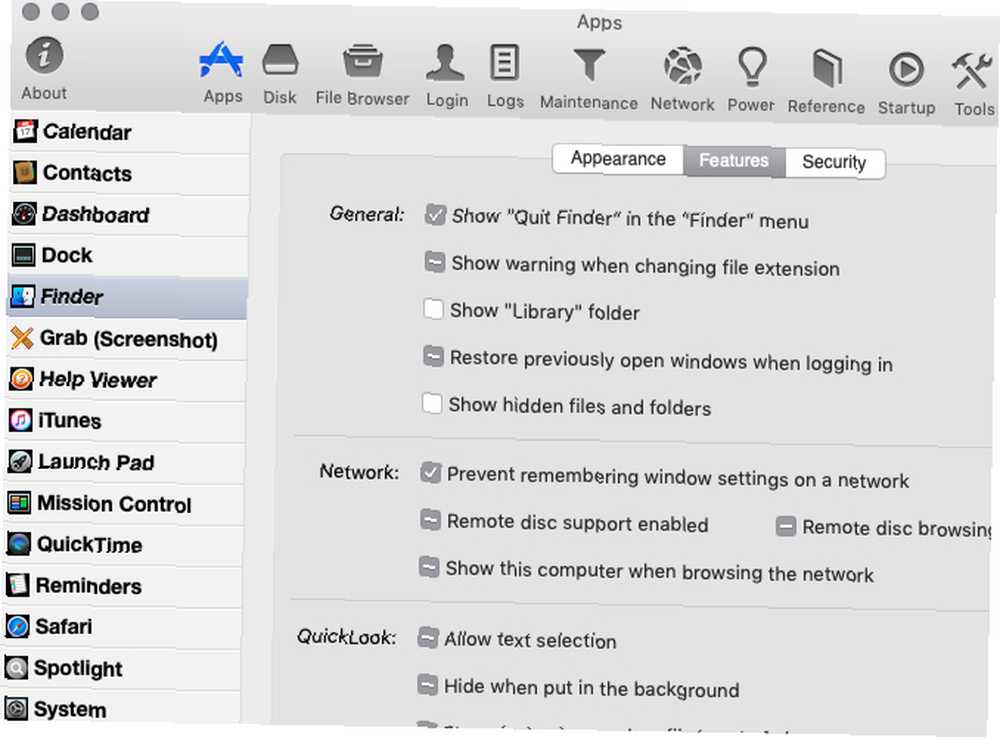Toggle Show this computer when browsing network
The height and width of the screenshot is (740, 1000).
click(x=429, y=567)
